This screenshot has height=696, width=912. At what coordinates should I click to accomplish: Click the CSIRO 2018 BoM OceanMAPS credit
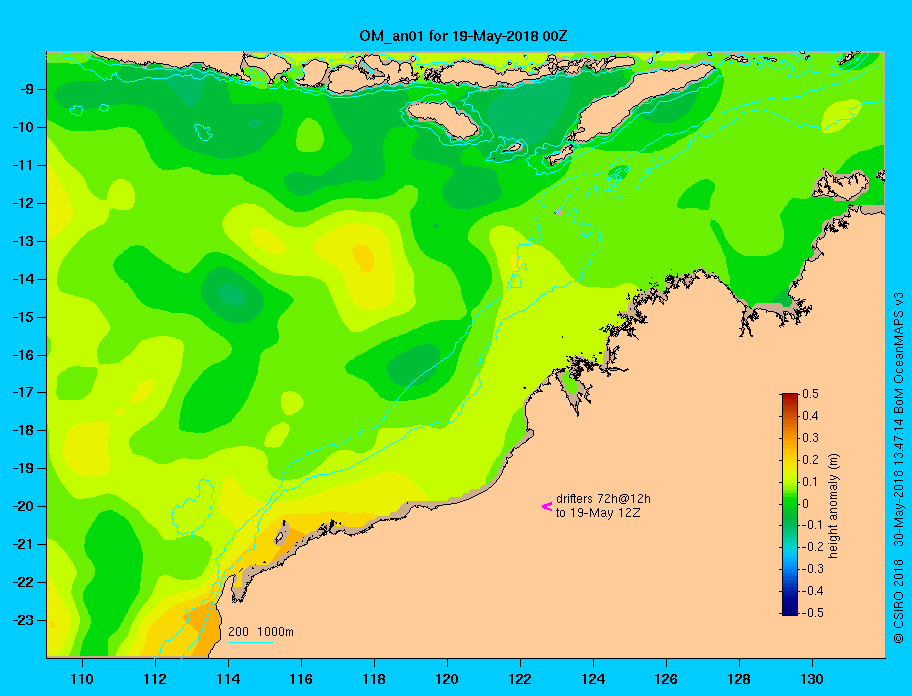[x=898, y=467]
